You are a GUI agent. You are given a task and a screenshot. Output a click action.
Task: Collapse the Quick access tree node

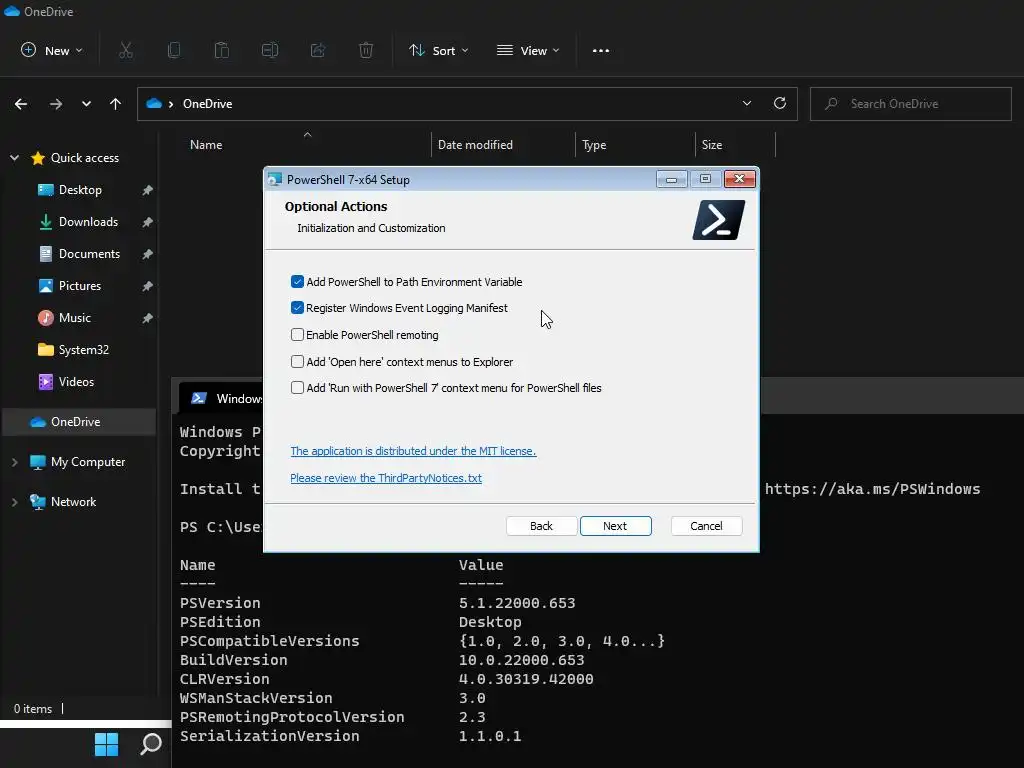tap(14, 158)
